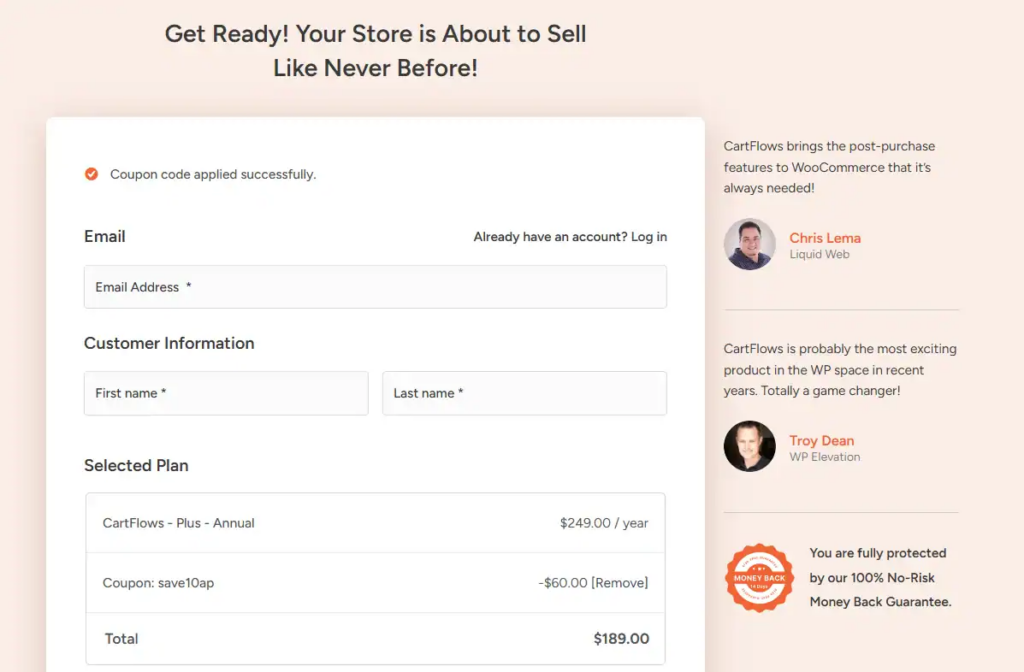Click the CartFlows Plus Annual plan row
1024x672 pixels.
tap(375, 522)
